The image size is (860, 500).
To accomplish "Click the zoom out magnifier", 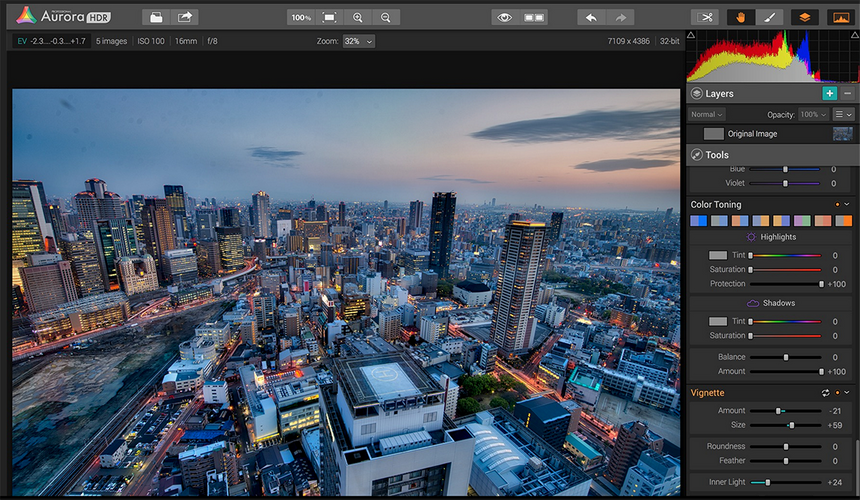I will coord(386,18).
